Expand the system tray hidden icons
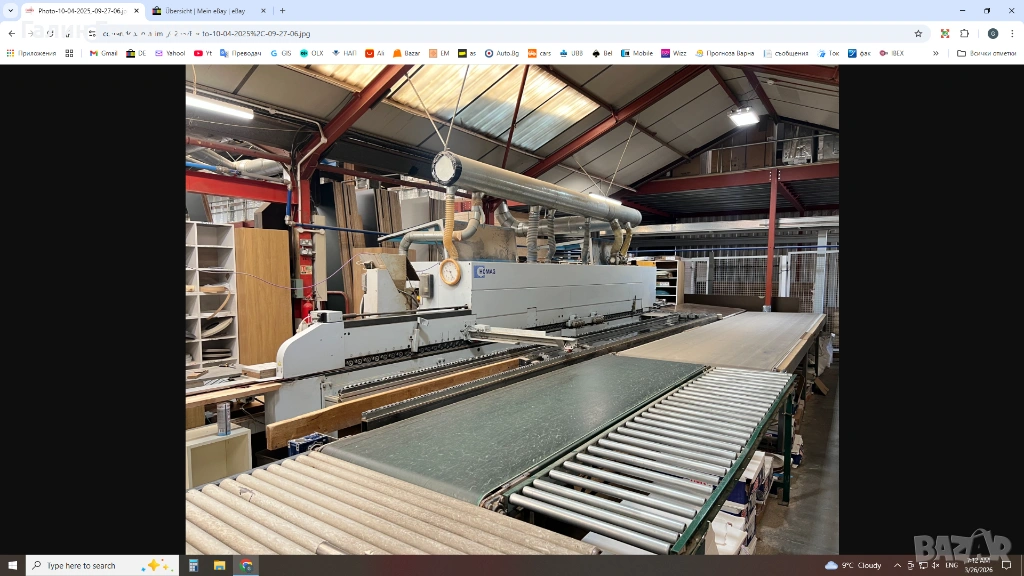The height and width of the screenshot is (576, 1024). pyautogui.click(x=896, y=565)
